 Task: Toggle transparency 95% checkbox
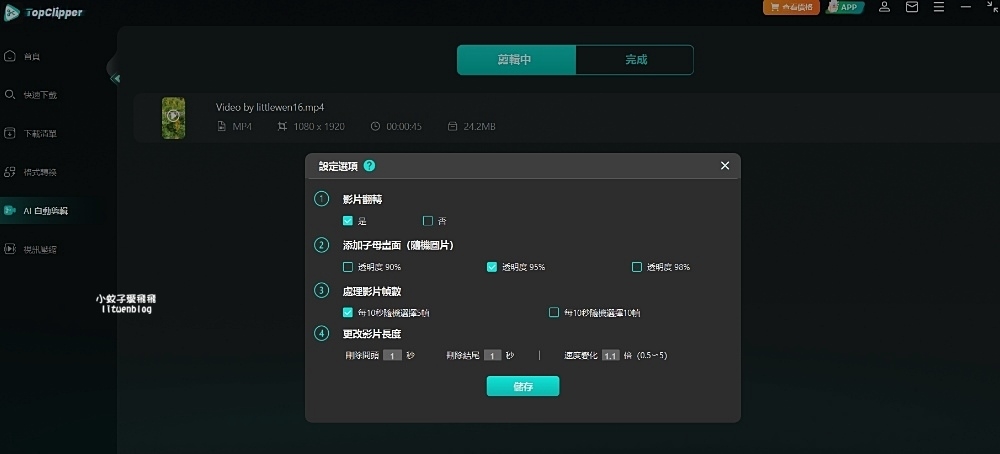coord(492,267)
